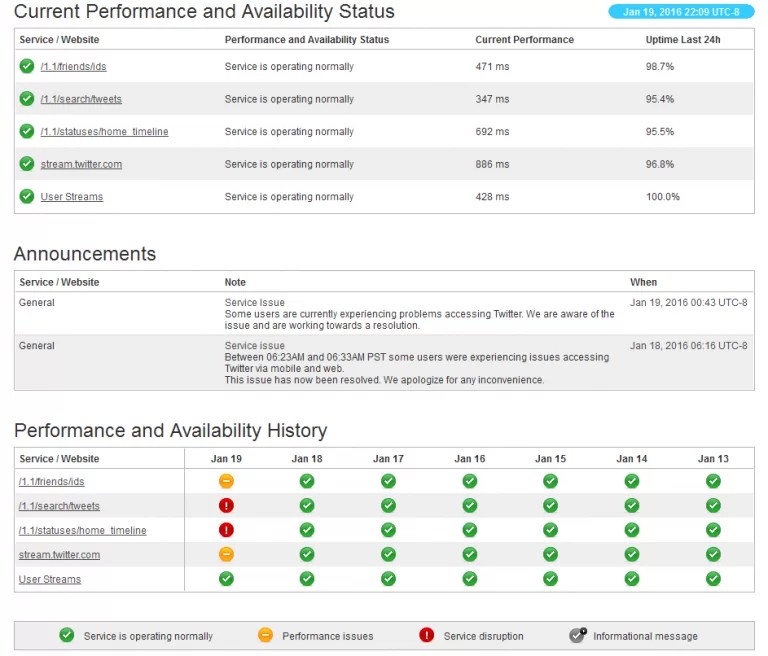The height and width of the screenshot is (656, 768).
Task: Click the Announcements section heading
Action: (x=85, y=254)
